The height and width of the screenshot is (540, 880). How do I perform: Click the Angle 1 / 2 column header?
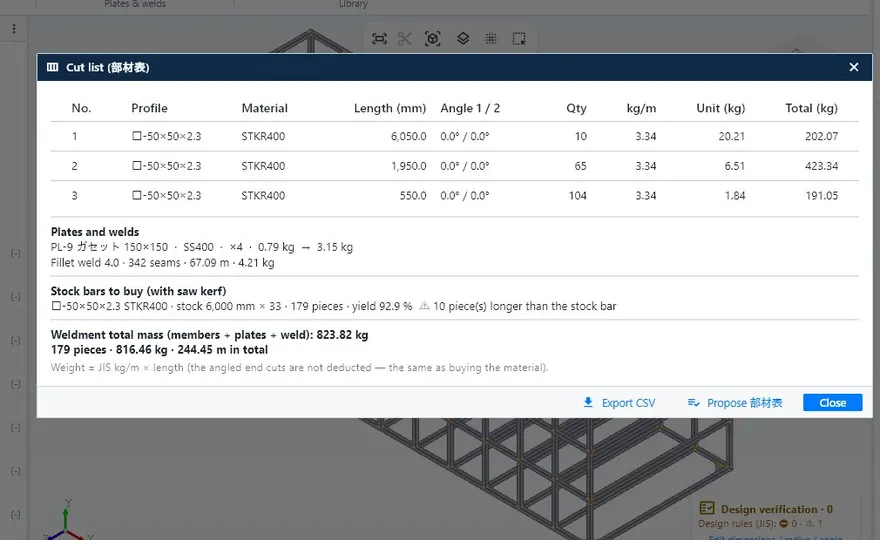click(x=470, y=108)
